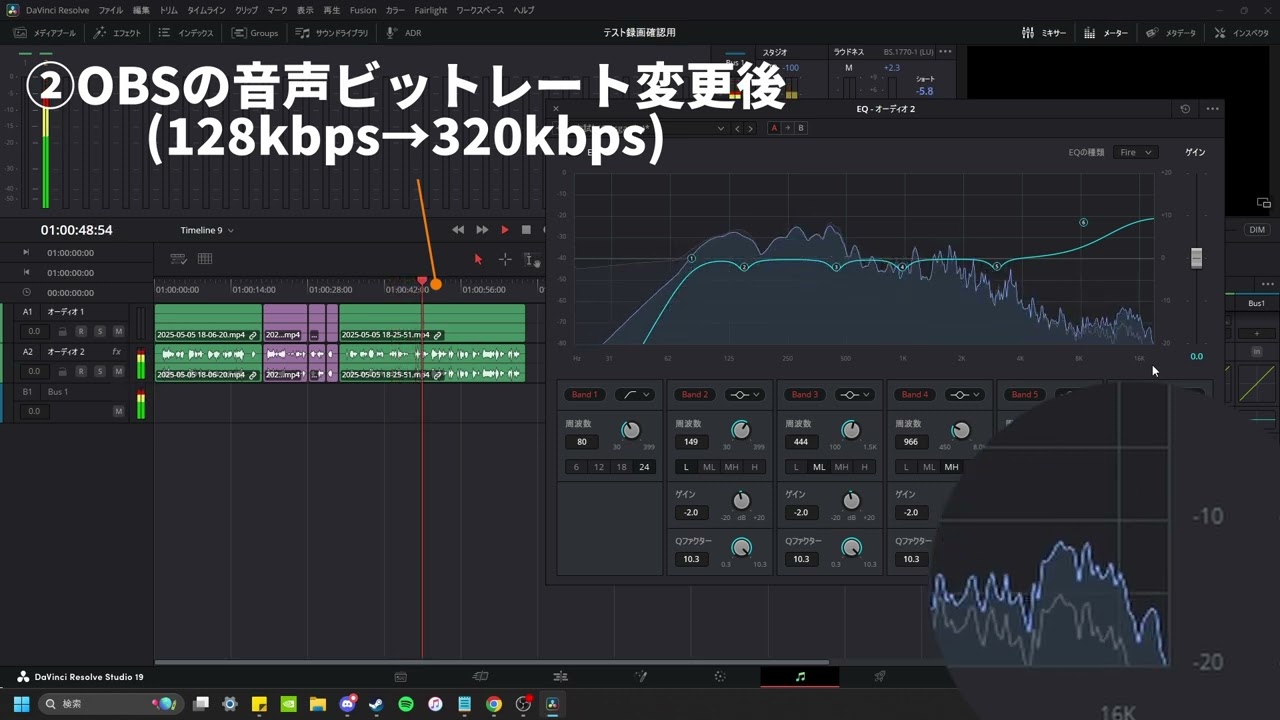The width and height of the screenshot is (1280, 720).
Task: Open the ファイル menu
Action: 110,10
